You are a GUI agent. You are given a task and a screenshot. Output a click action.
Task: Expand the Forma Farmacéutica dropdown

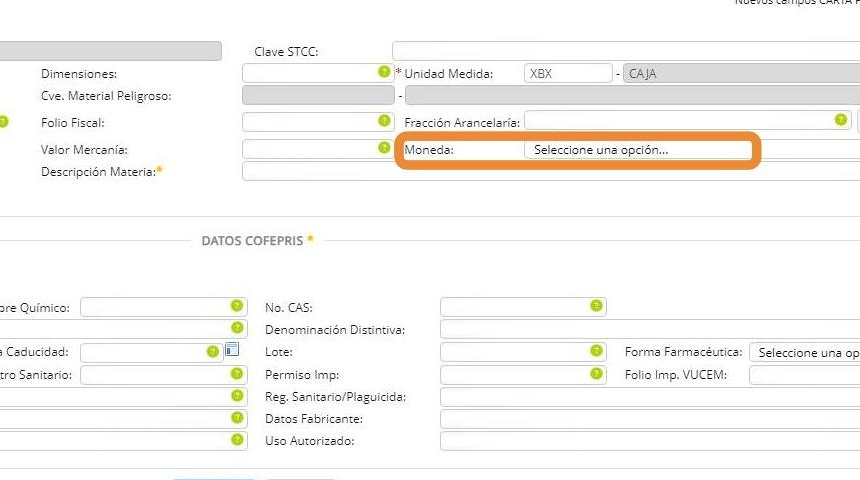point(804,353)
